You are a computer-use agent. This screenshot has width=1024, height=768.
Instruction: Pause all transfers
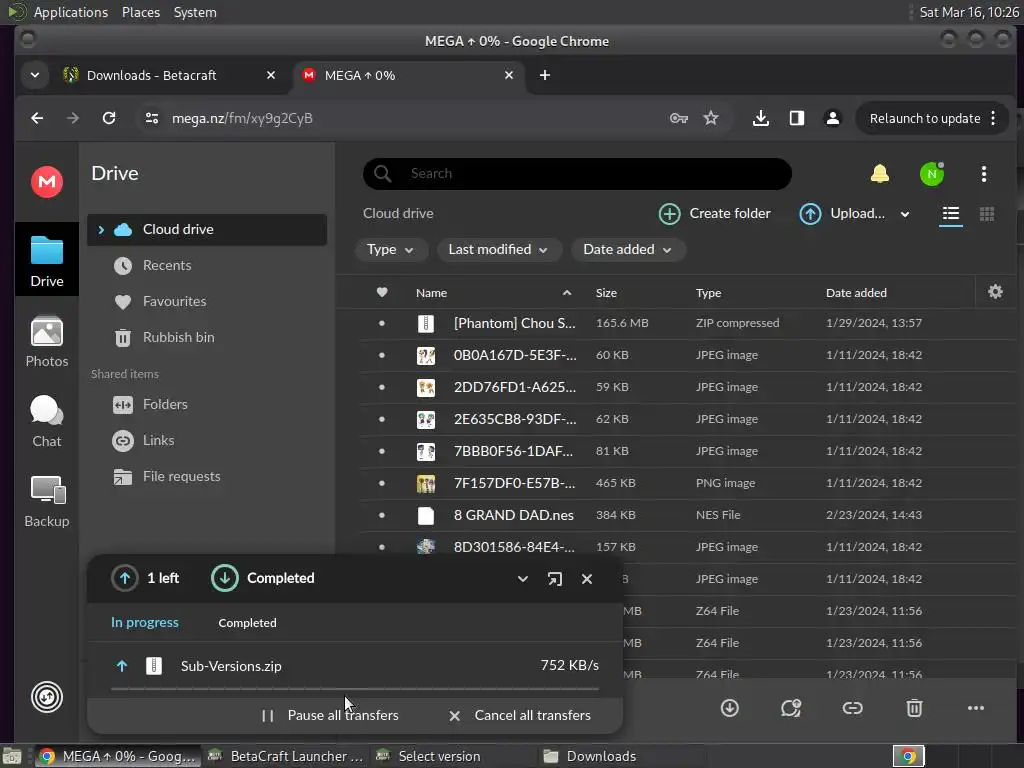coord(330,715)
